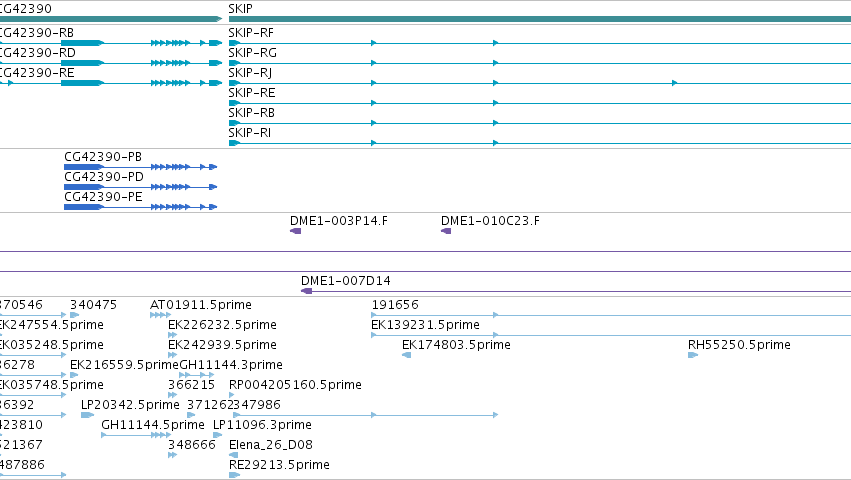Click the EK226232.5prime EST label
Screen dimensions: 851x480
click(x=223, y=325)
